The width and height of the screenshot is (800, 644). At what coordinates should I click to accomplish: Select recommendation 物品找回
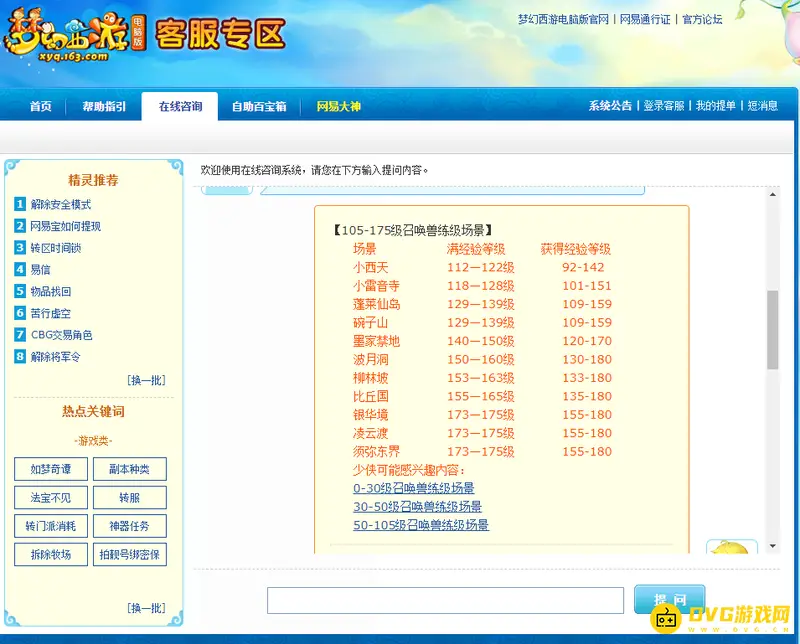coord(51,291)
